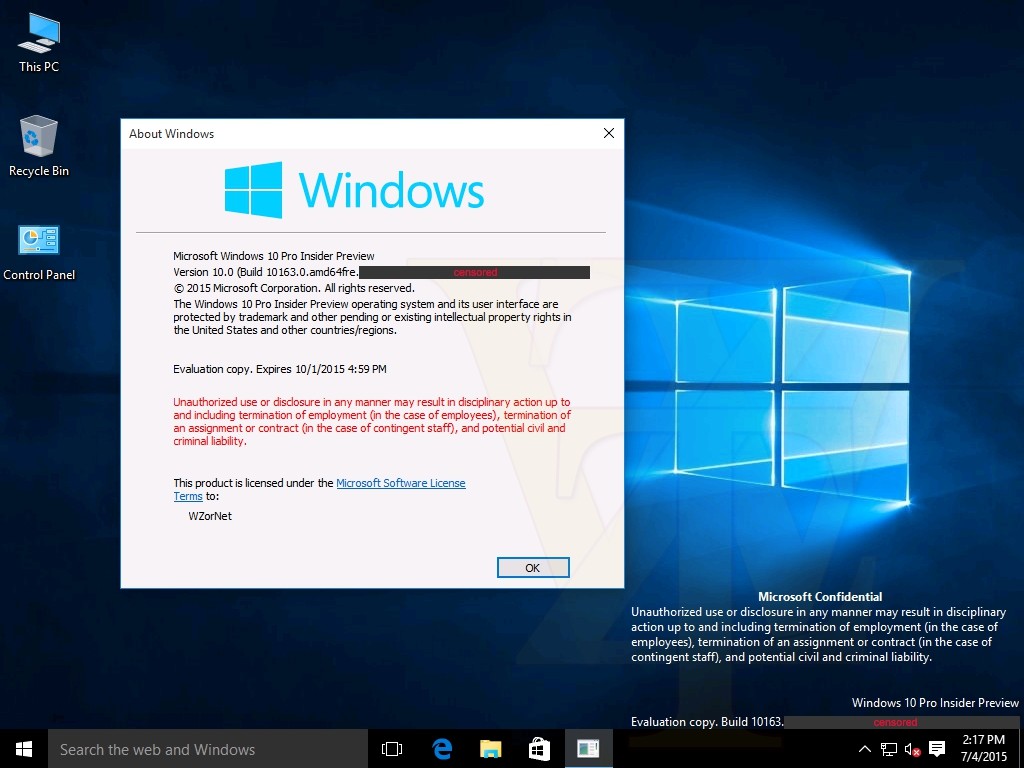Image resolution: width=1024 pixels, height=768 pixels.
Task: Click the Windows Start button
Action: tap(24, 749)
